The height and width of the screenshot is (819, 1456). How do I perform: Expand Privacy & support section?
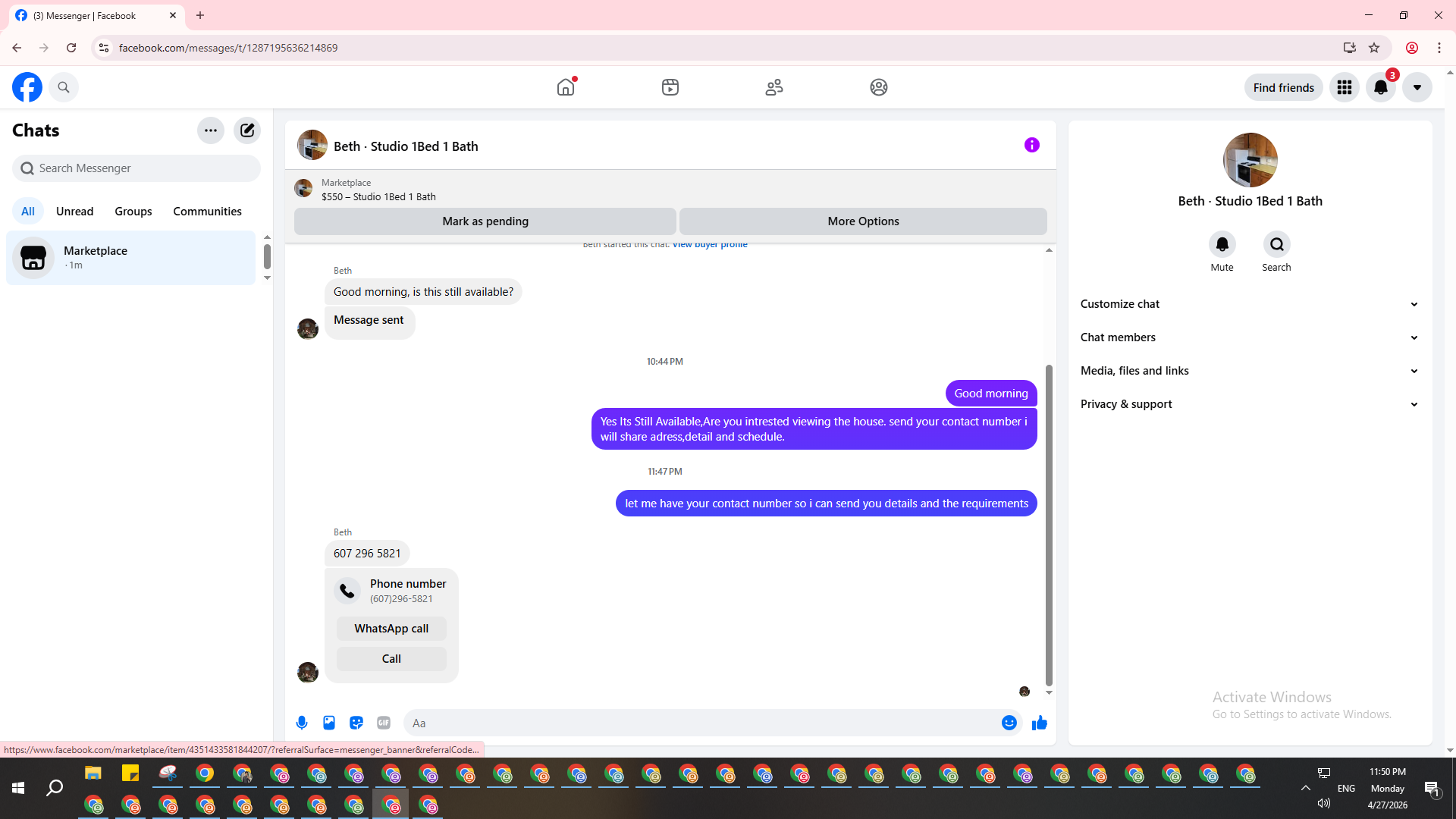click(1250, 404)
